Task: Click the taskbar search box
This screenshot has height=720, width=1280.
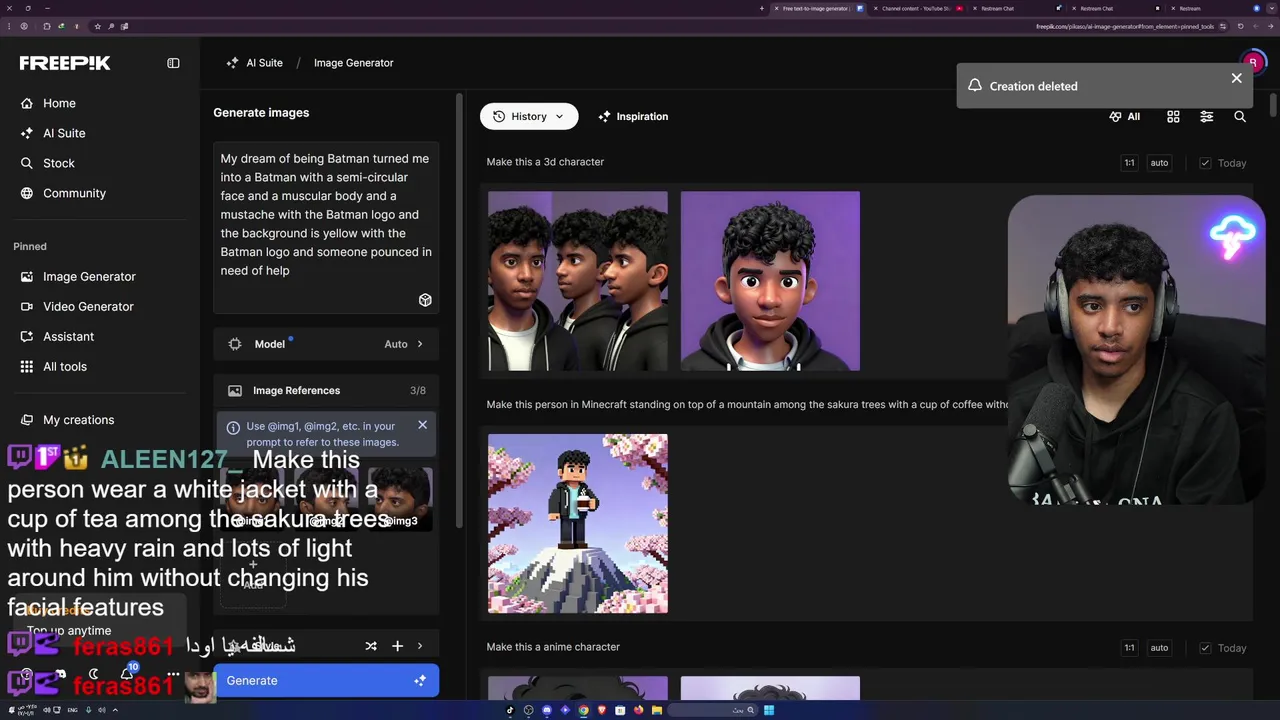Action: 712,710
